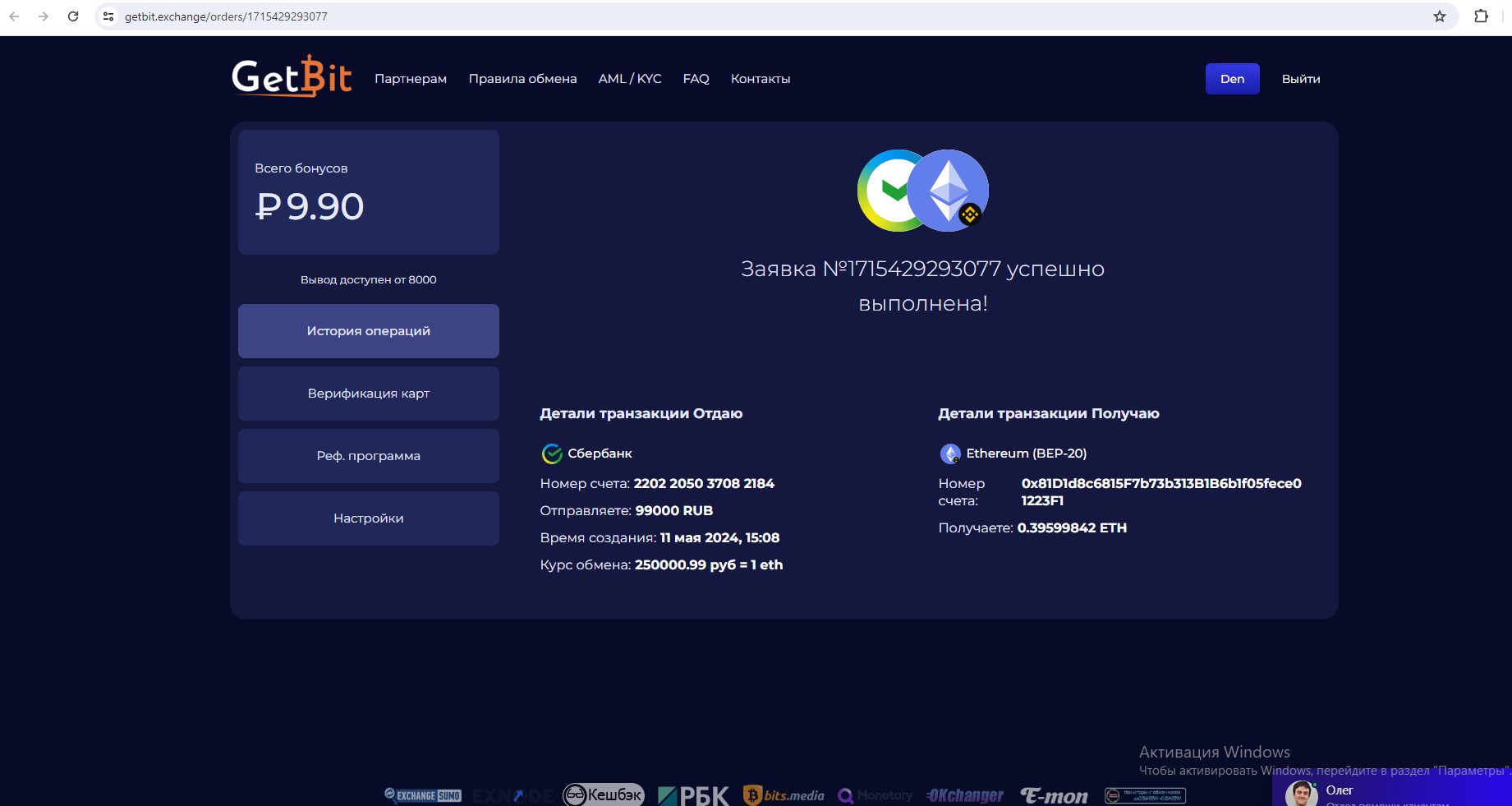Image resolution: width=1512 pixels, height=806 pixels.
Task: Open the EXNODE partner logo
Action: coord(512,795)
